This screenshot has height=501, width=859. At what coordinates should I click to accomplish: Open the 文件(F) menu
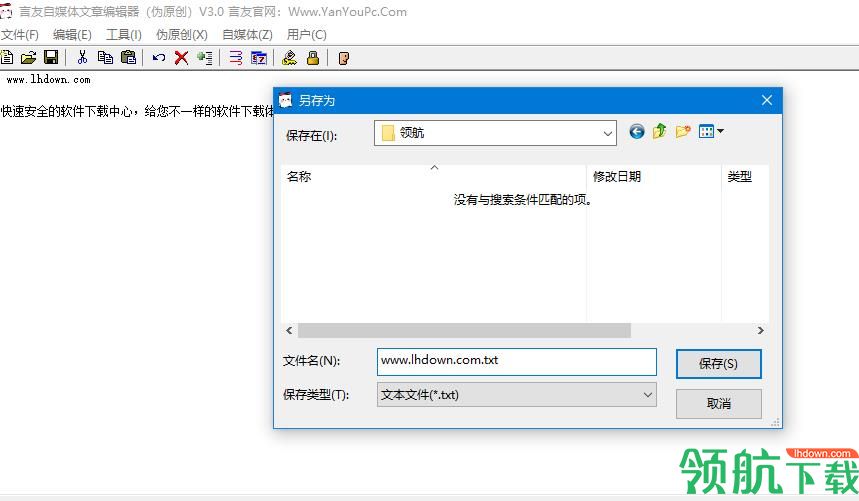[20, 34]
